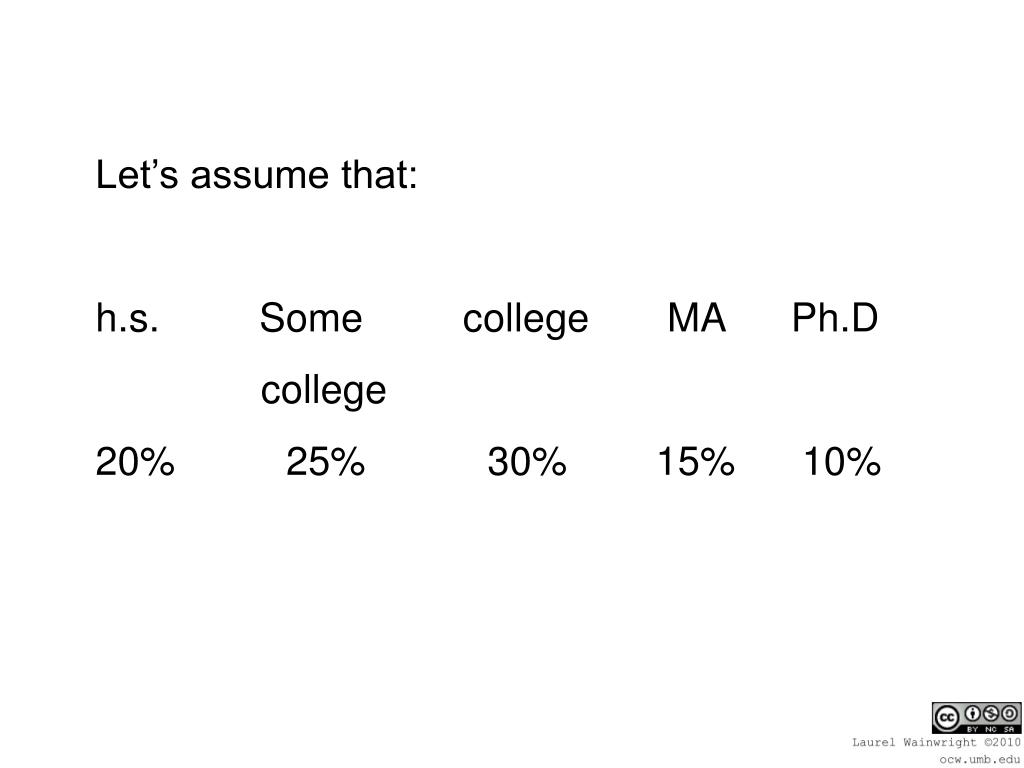Select the Laurel Wainwright author credit

[914, 743]
